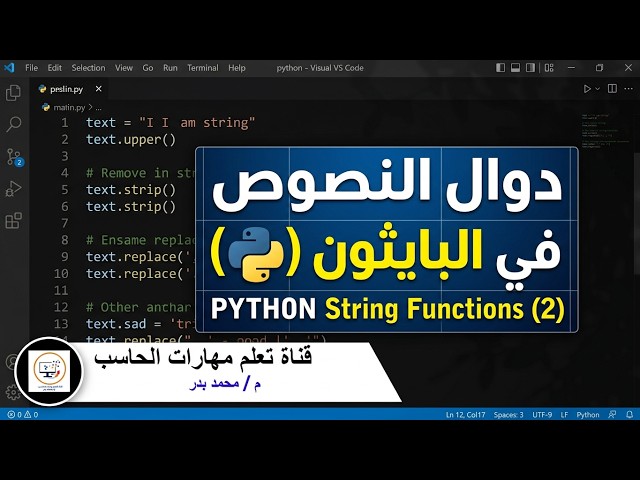
Task: Click the Ensame comment on line 8
Action: click(x=141, y=240)
